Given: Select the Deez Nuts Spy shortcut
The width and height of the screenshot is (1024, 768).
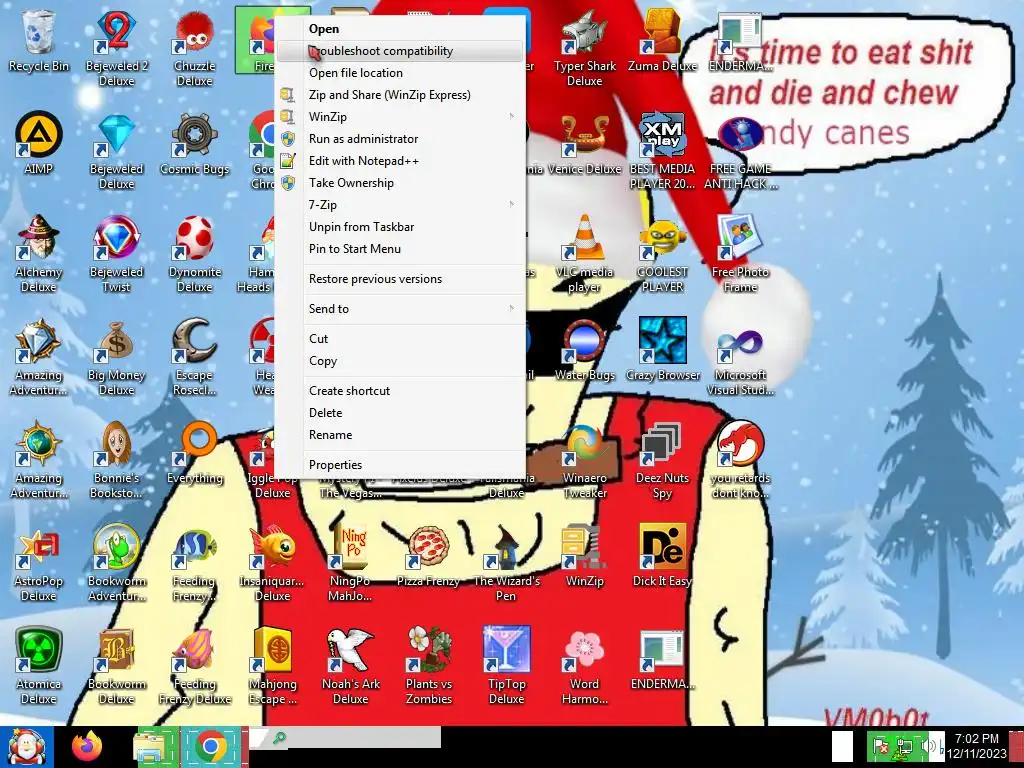Looking at the screenshot, I should coord(662,460).
